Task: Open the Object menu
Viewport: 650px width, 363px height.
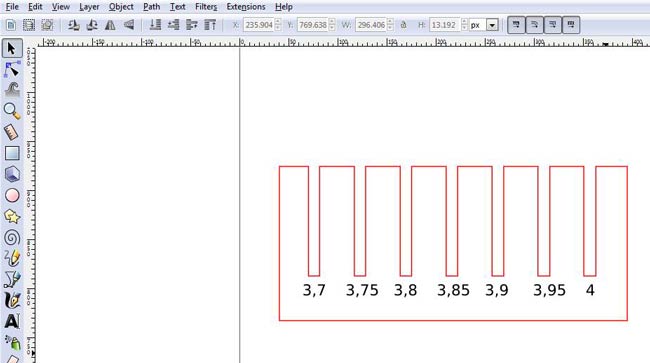Action: click(x=121, y=7)
